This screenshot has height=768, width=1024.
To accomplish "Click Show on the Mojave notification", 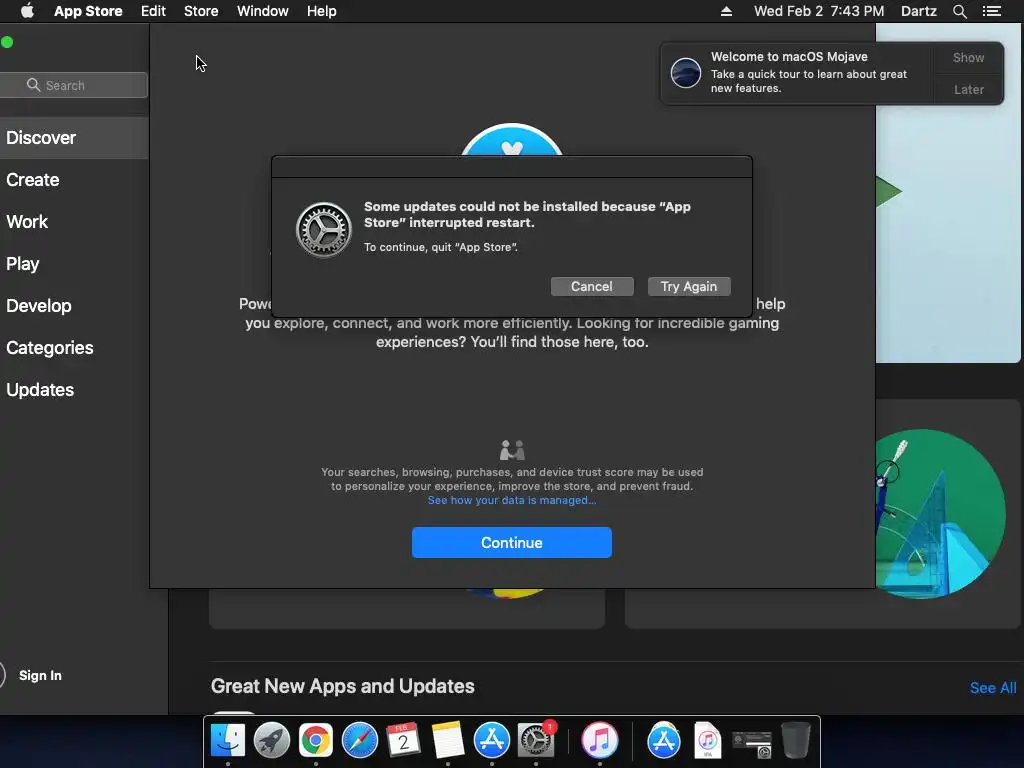I will click(x=968, y=57).
